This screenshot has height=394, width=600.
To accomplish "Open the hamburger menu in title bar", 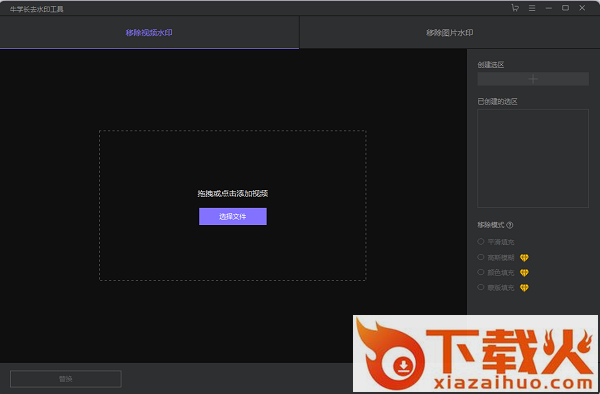I will coord(532,8).
